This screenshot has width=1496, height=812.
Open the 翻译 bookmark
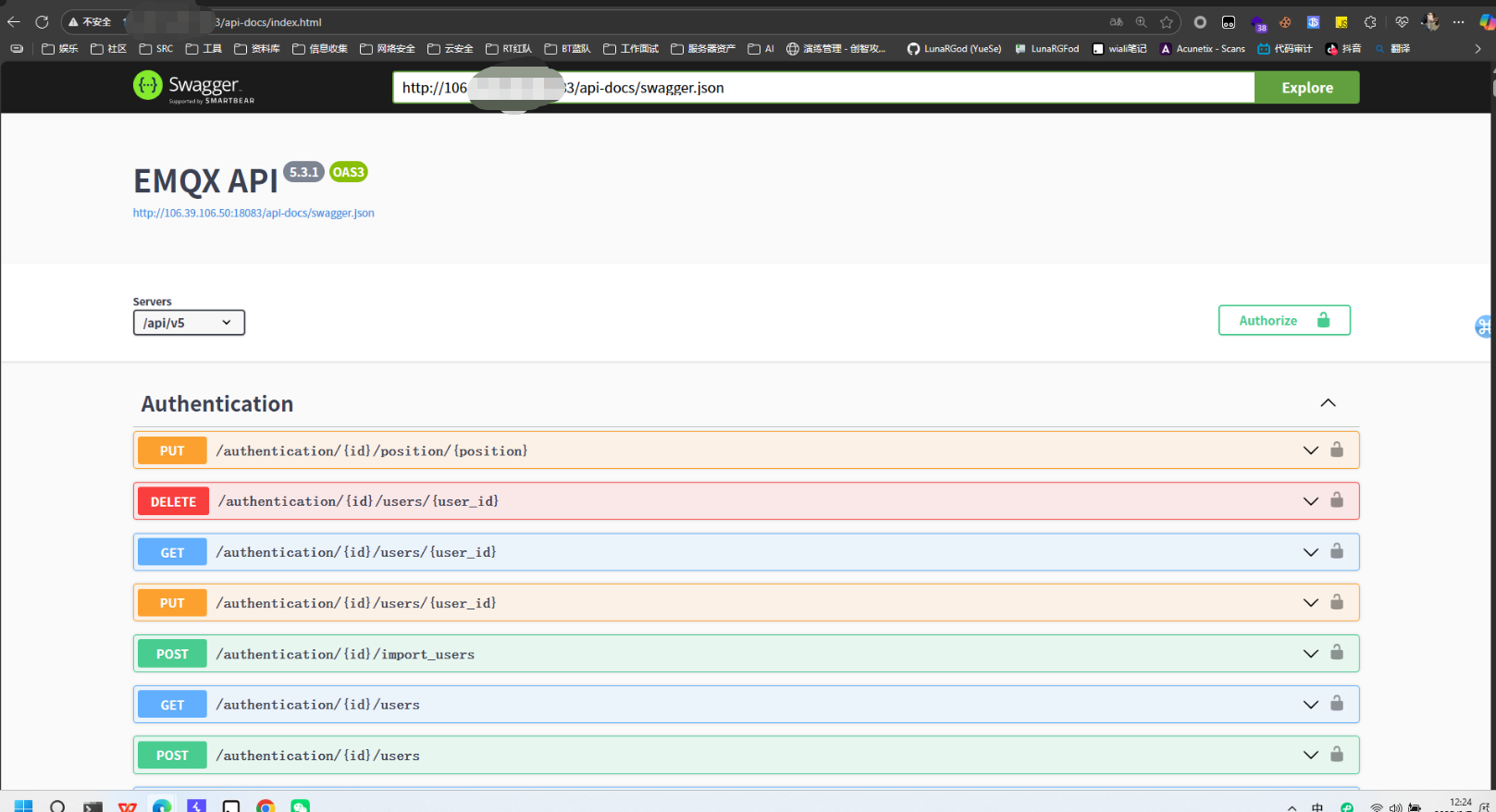click(x=1392, y=49)
